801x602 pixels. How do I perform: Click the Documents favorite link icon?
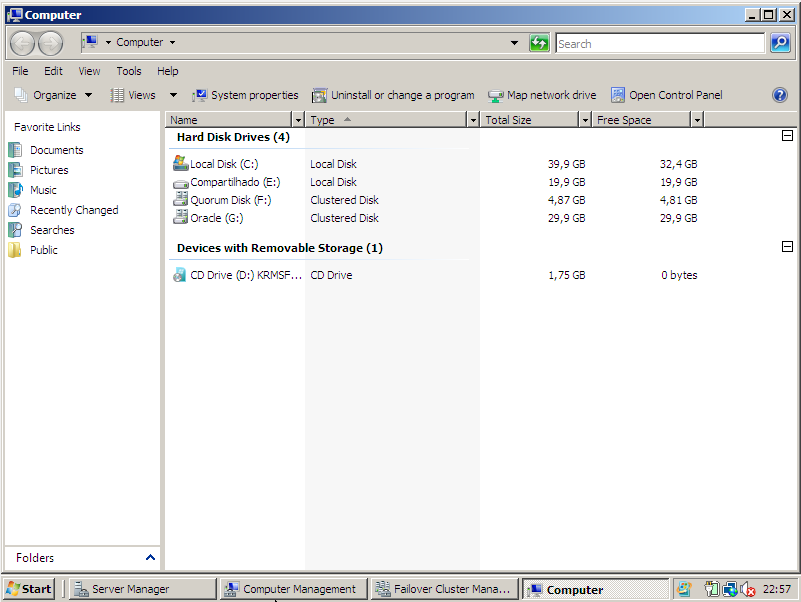[x=15, y=150]
